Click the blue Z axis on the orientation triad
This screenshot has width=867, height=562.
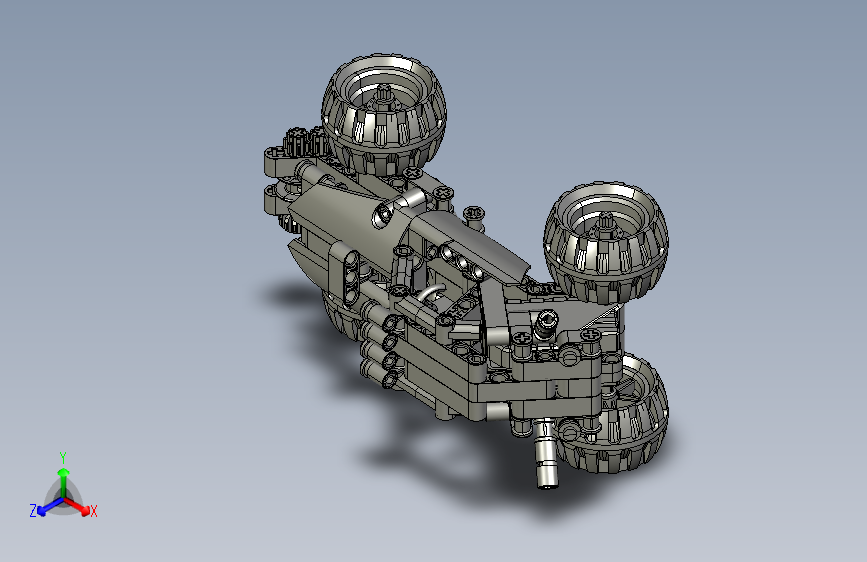[50, 506]
